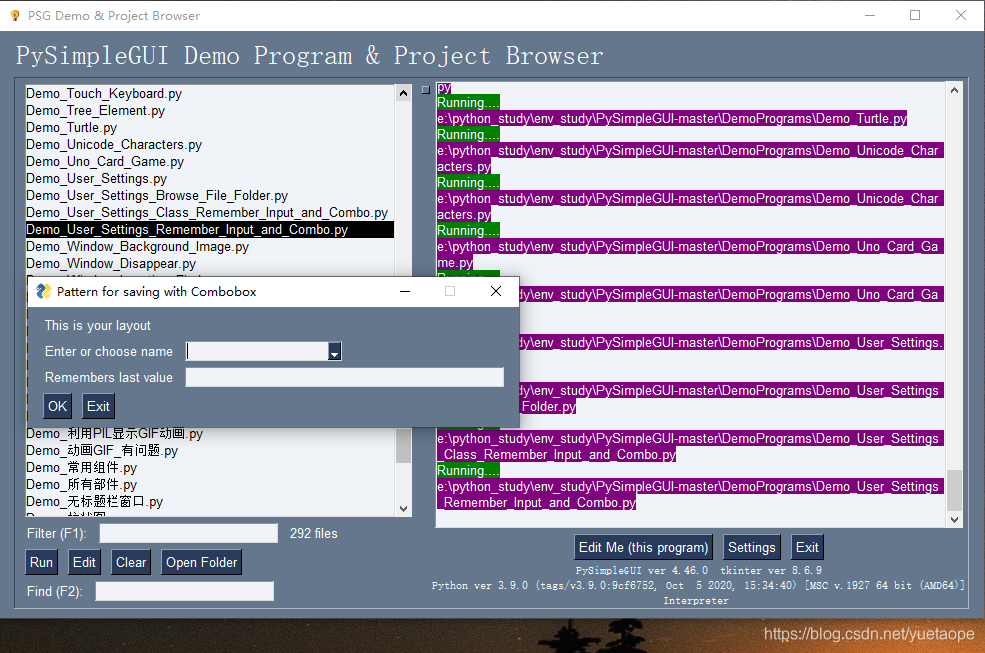Click the Class_Remember_Input_and_Combo.py output line

click(x=557, y=454)
